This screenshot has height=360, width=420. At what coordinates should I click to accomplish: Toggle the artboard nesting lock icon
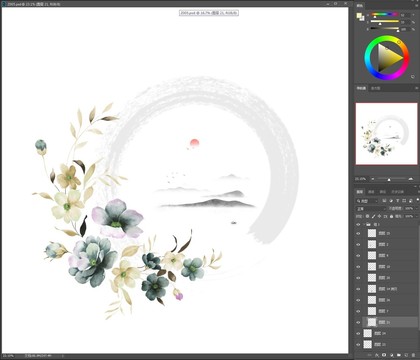pos(385,216)
